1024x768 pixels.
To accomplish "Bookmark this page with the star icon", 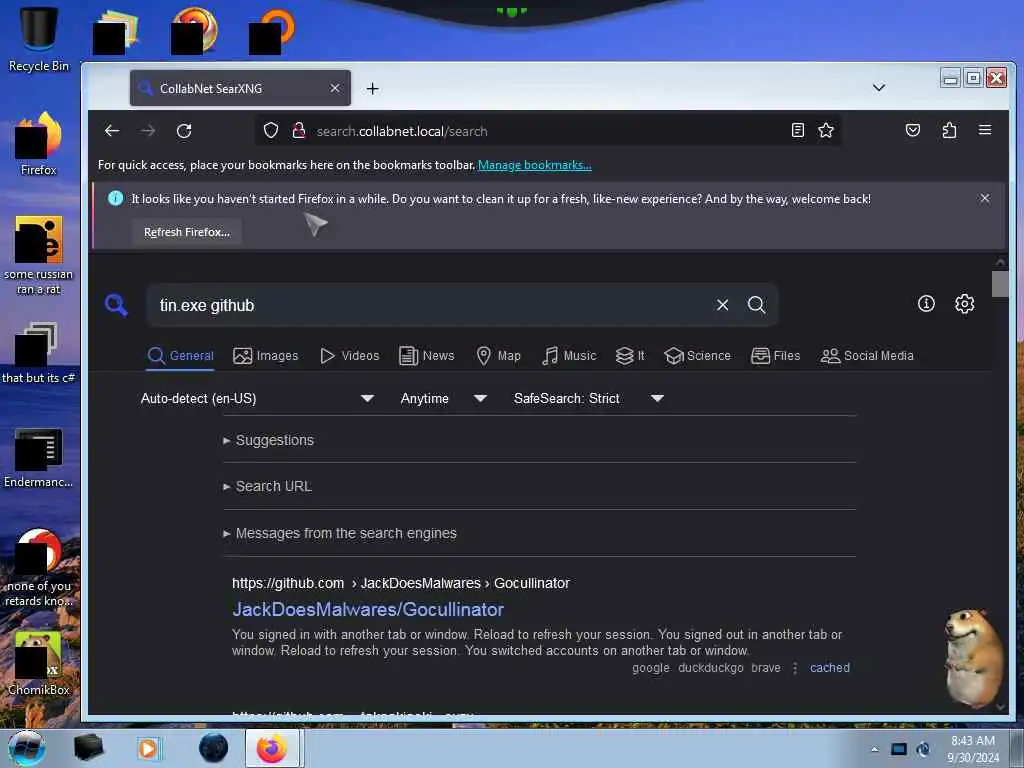I will click(826, 130).
